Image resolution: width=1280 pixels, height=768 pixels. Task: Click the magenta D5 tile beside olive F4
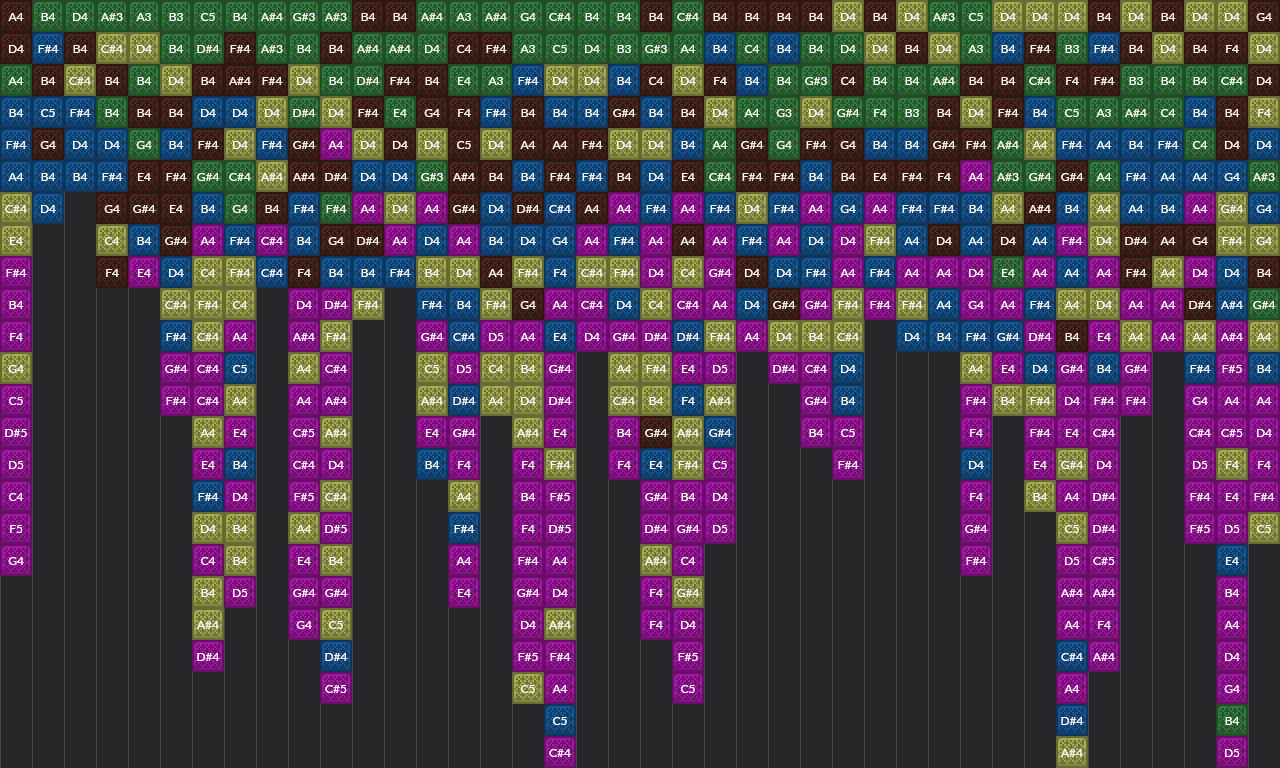click(x=1200, y=464)
